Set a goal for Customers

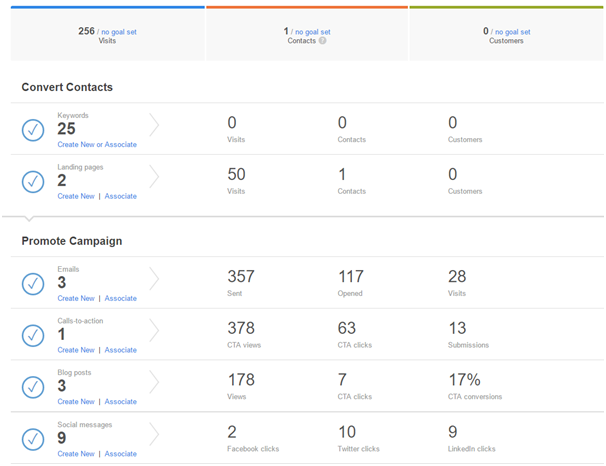512,32
